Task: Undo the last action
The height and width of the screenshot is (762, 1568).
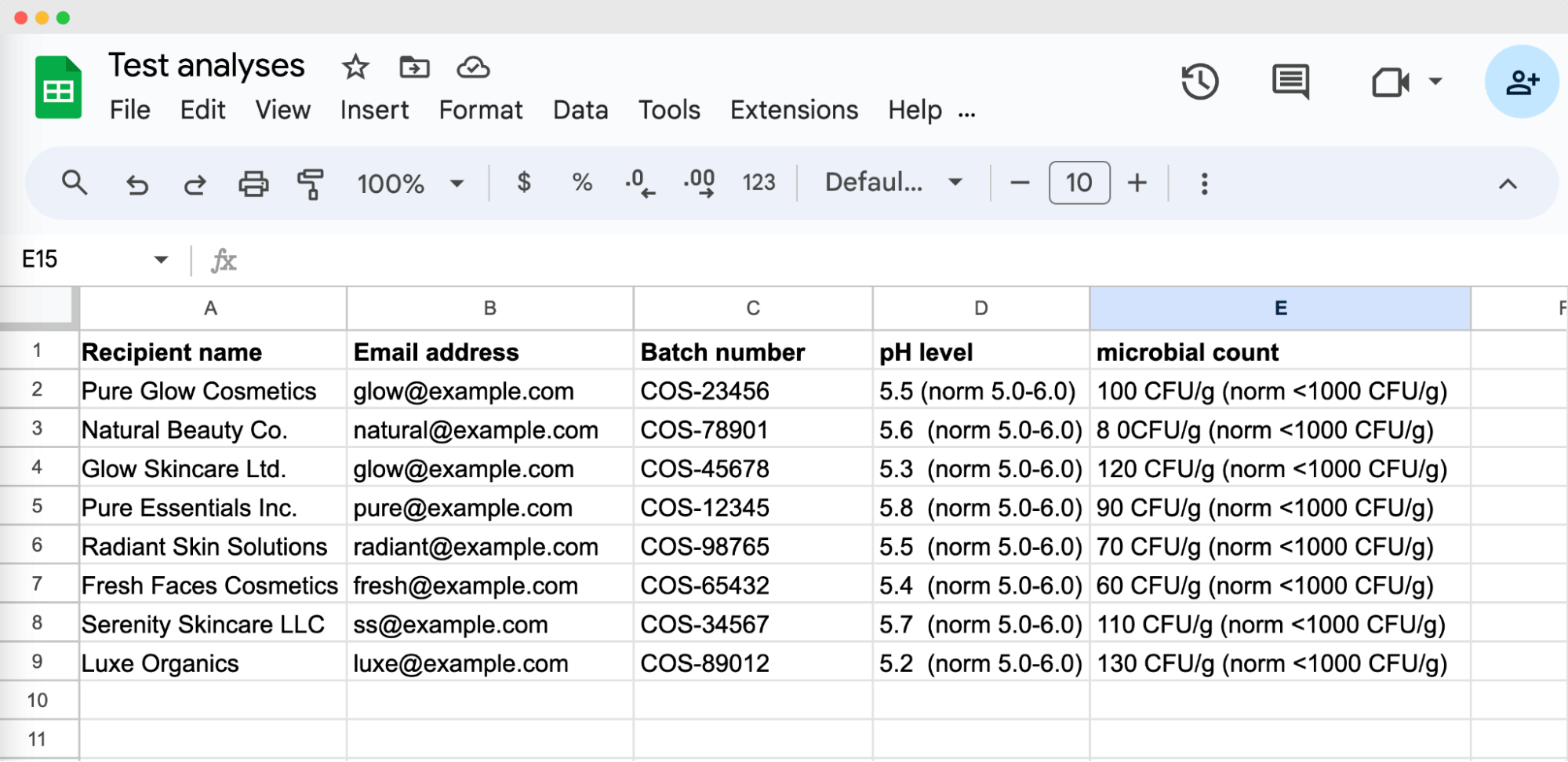Action: [136, 184]
